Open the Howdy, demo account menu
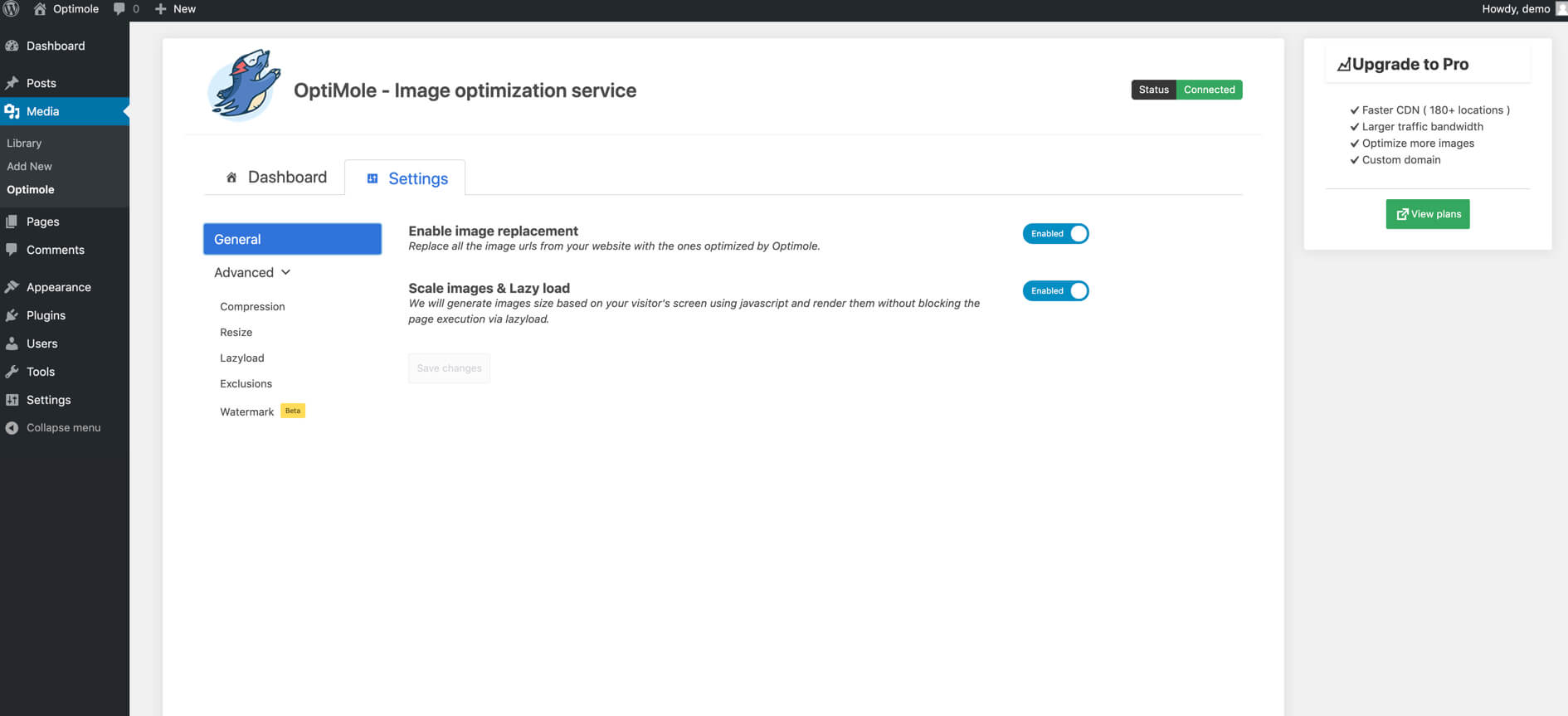 tap(1523, 9)
